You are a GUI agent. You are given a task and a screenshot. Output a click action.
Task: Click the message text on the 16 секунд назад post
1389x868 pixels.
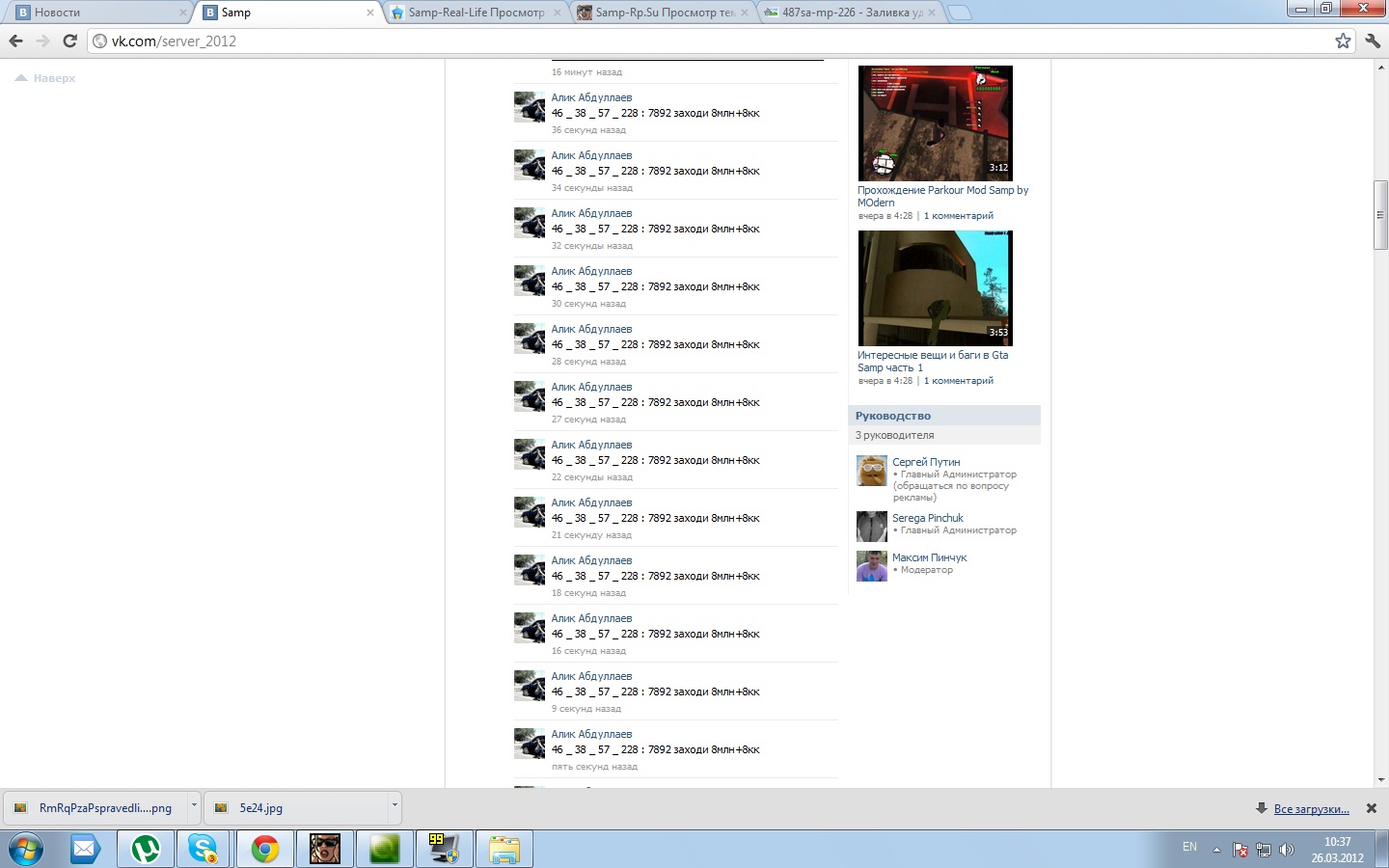(x=656, y=634)
